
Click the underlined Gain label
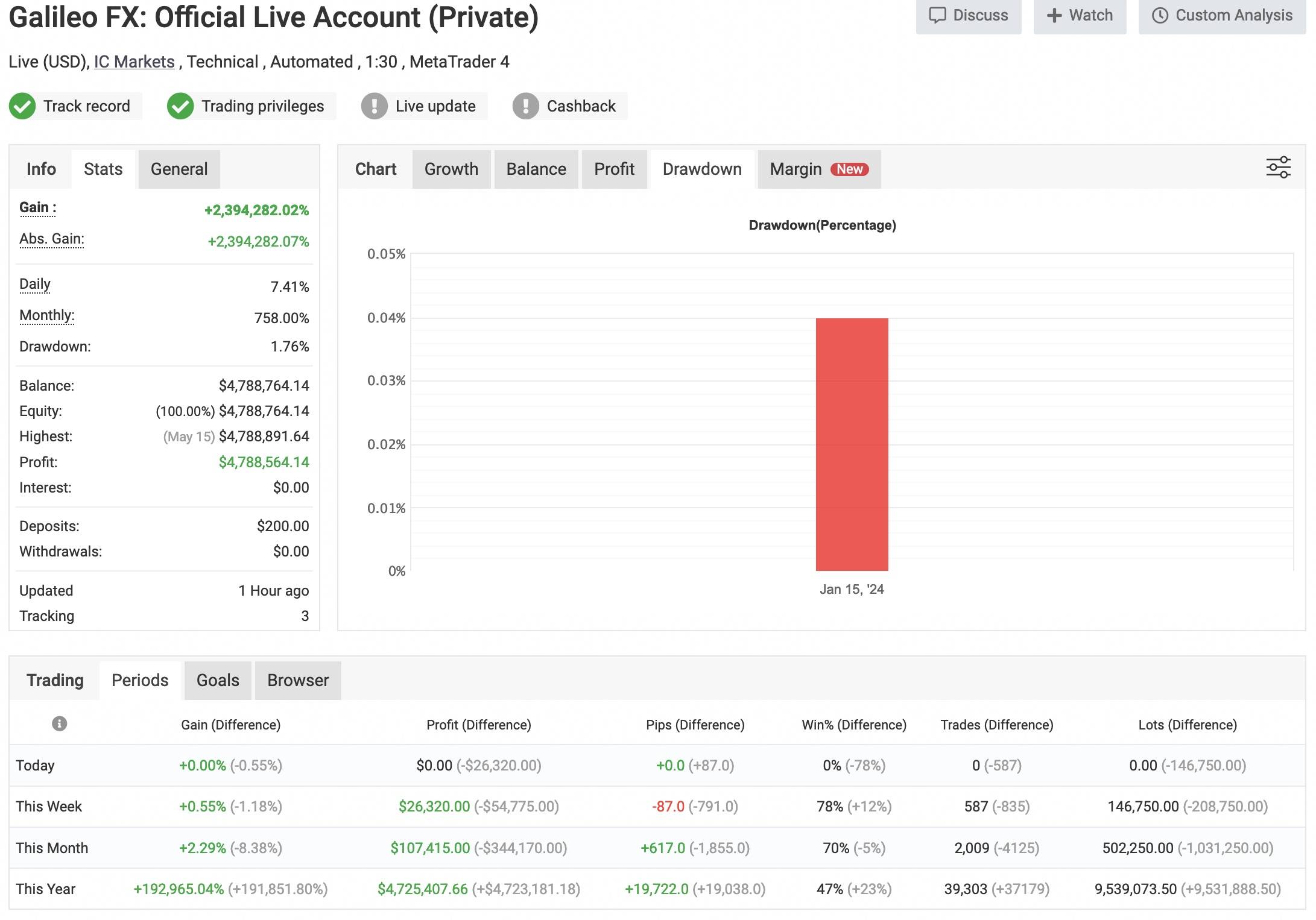[x=37, y=208]
